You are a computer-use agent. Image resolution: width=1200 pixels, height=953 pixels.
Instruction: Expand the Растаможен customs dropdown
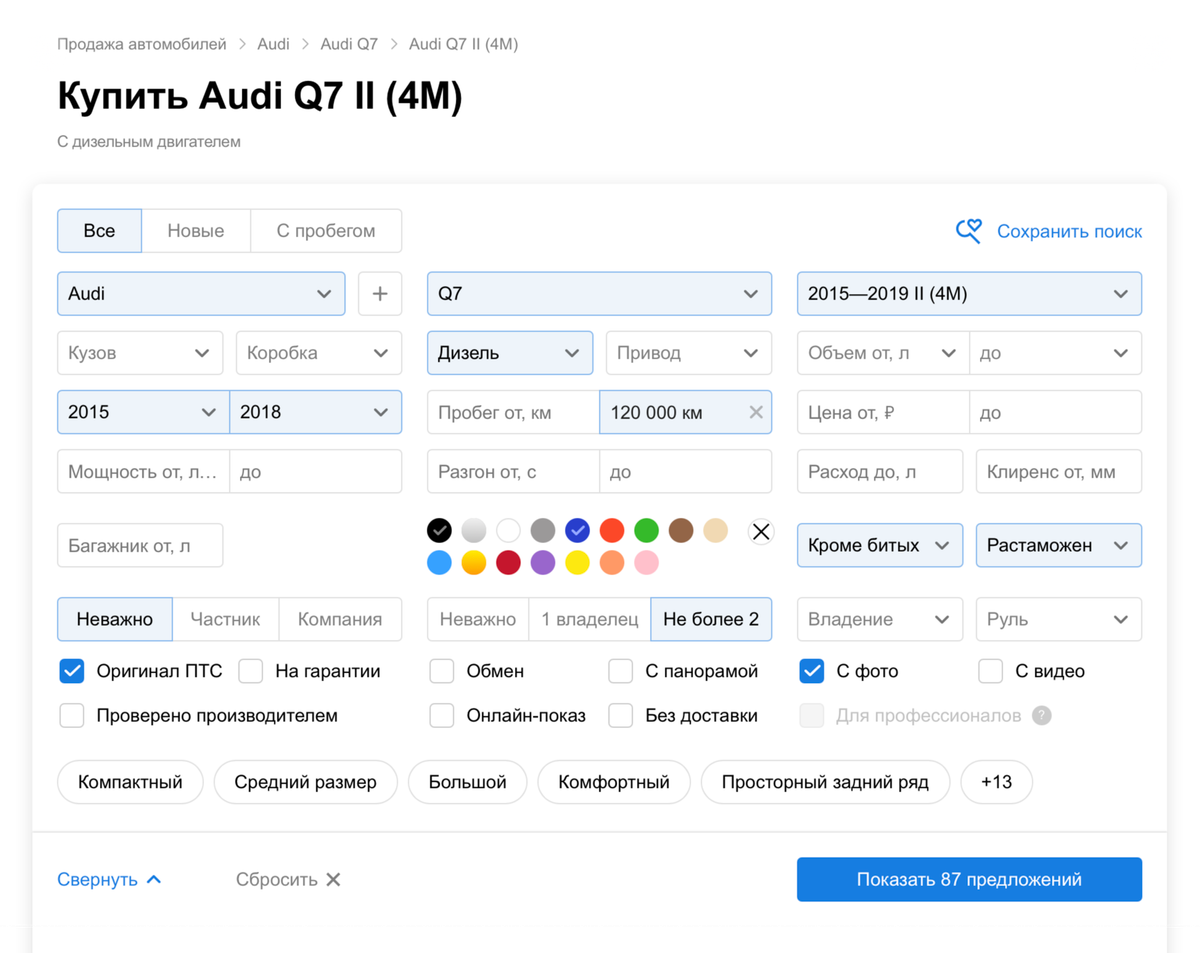pyautogui.click(x=1059, y=546)
